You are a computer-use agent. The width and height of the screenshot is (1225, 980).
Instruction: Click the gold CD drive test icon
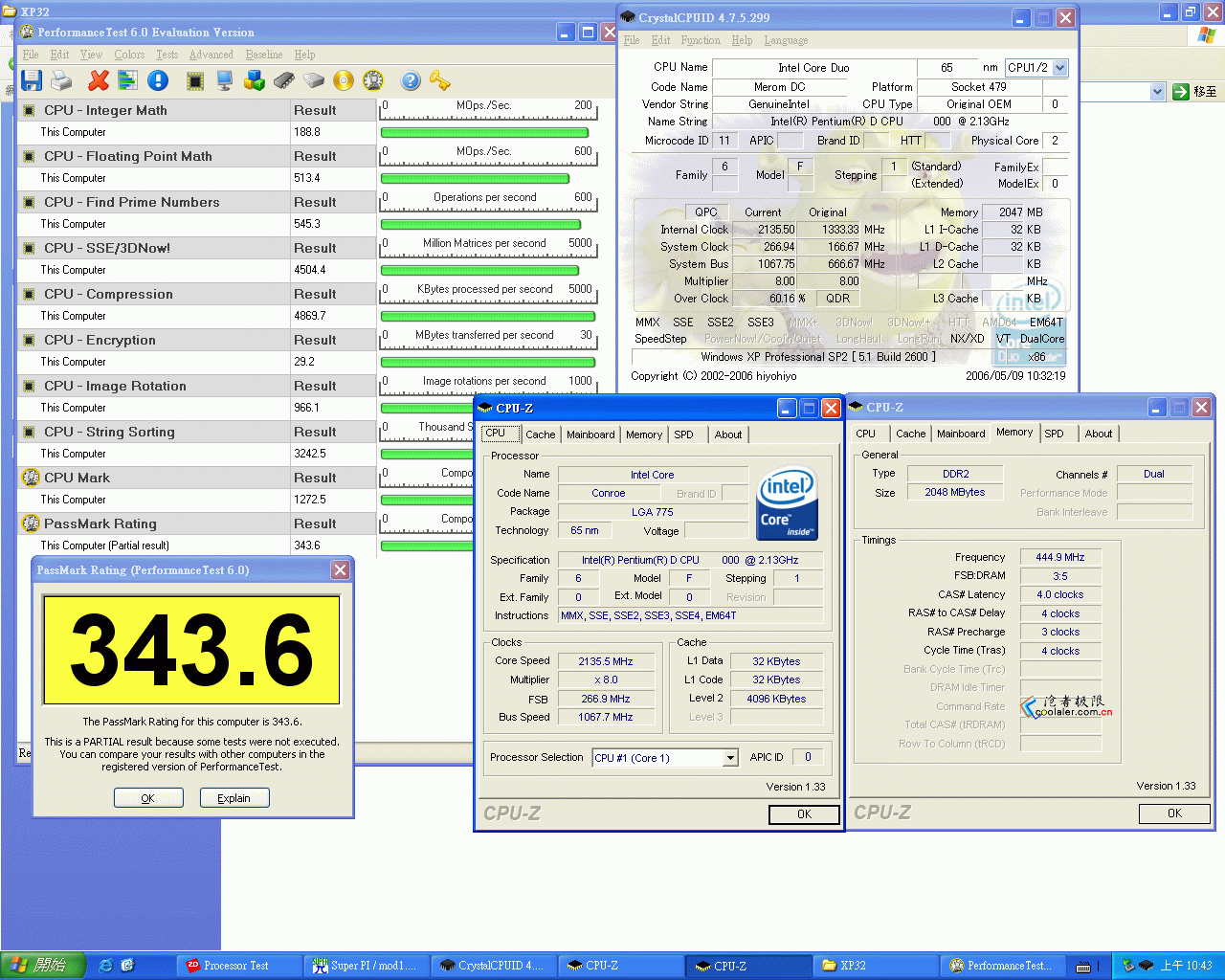point(344,80)
